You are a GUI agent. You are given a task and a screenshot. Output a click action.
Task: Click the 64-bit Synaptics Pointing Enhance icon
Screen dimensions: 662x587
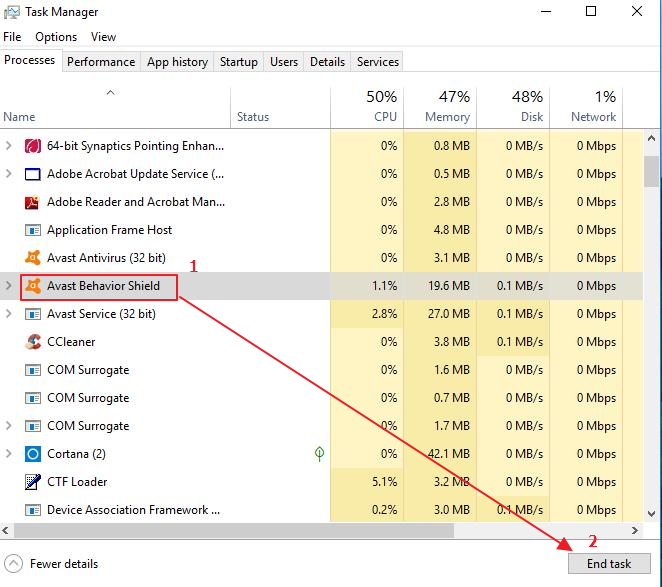pos(32,146)
